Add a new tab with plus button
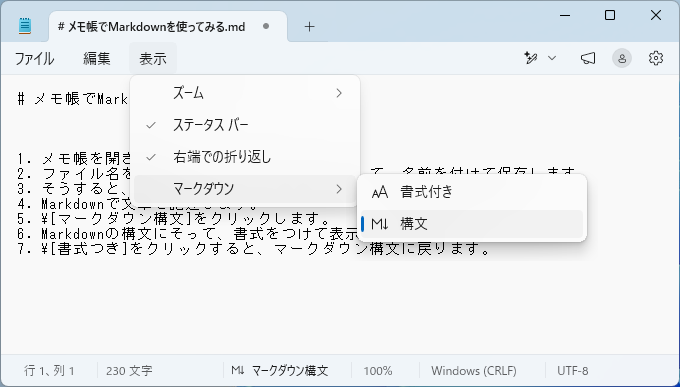680x387 pixels. point(309,26)
